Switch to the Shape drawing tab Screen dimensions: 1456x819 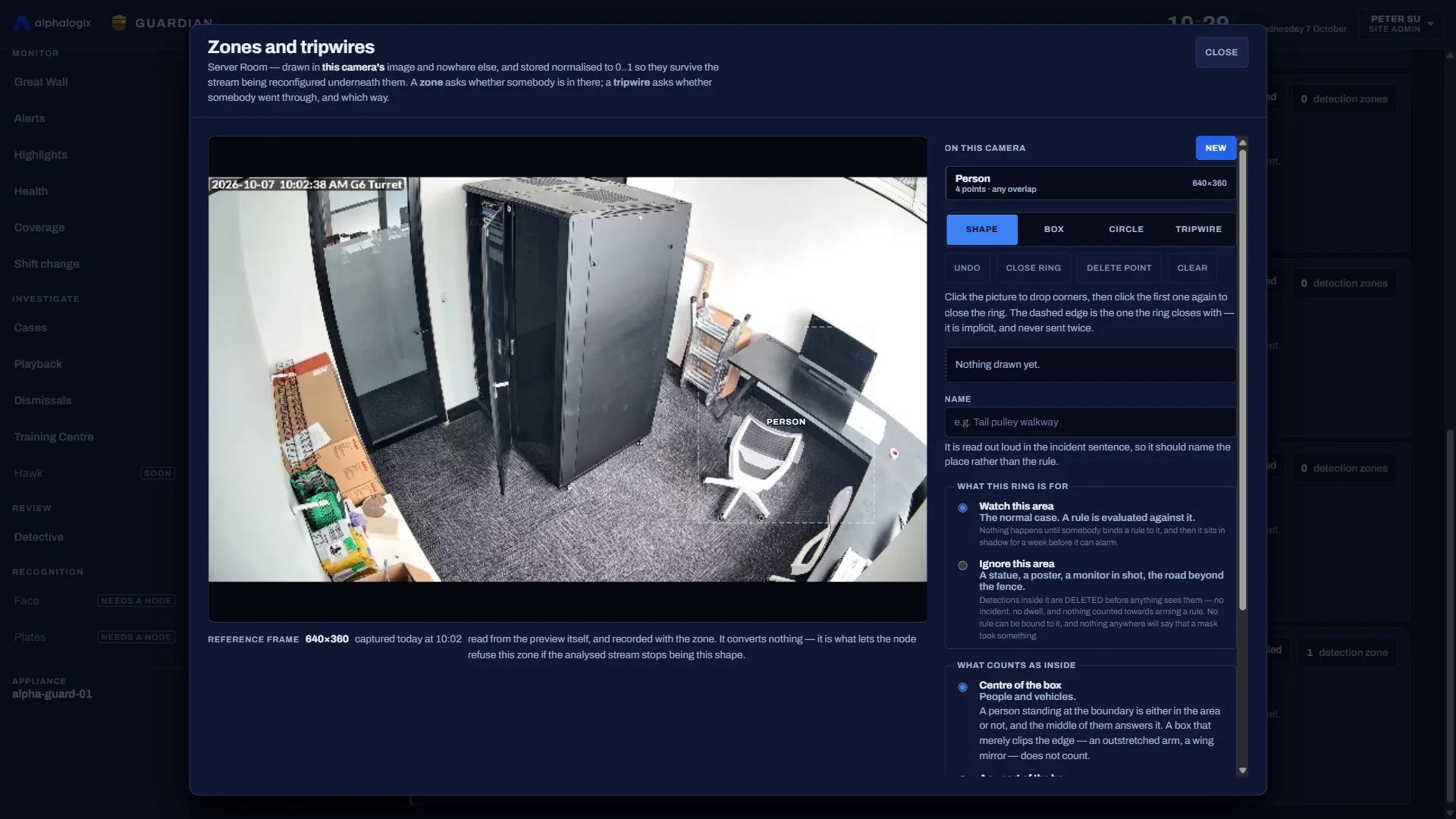(x=981, y=229)
